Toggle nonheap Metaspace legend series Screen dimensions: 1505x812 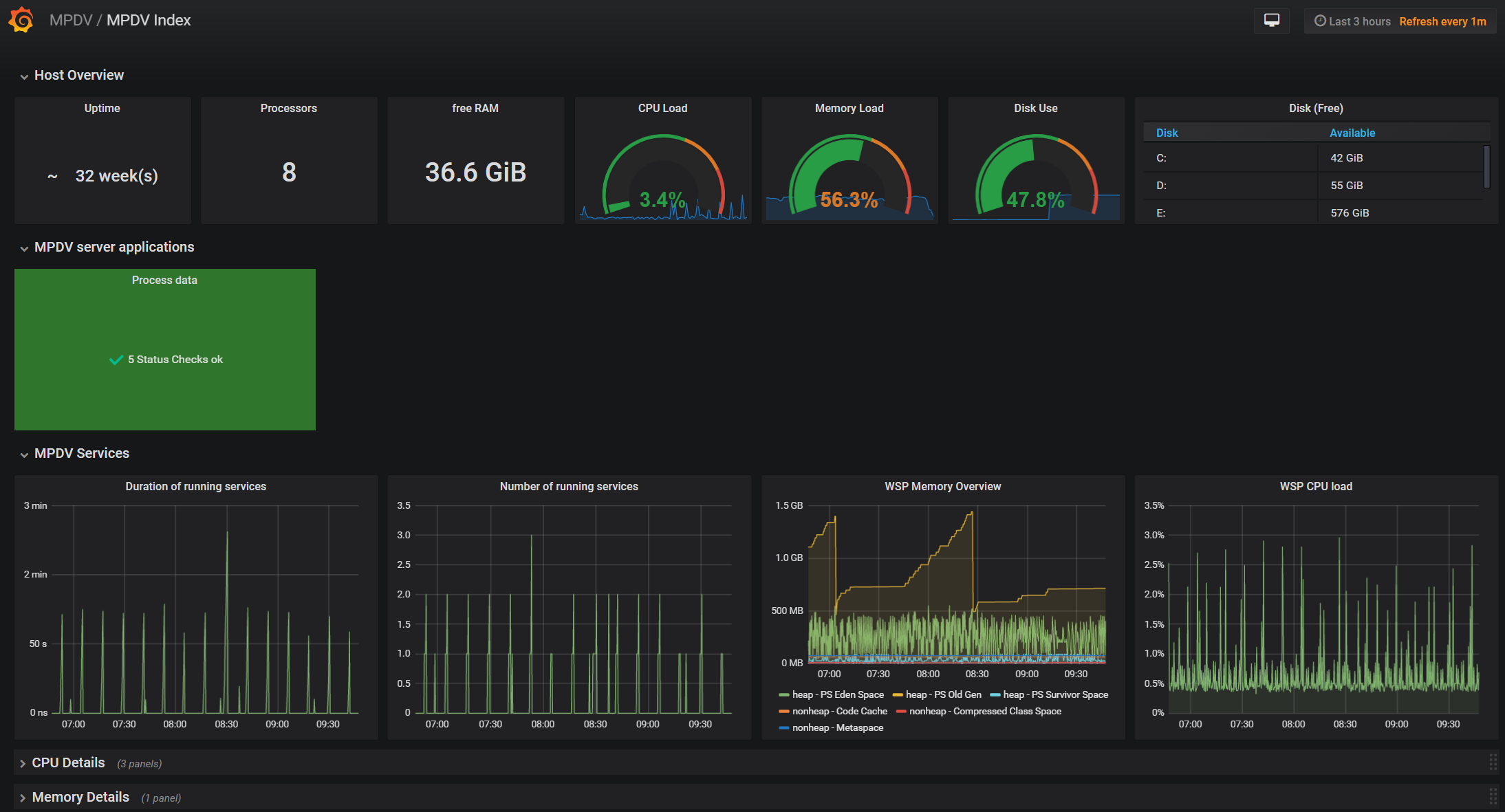tap(837, 727)
